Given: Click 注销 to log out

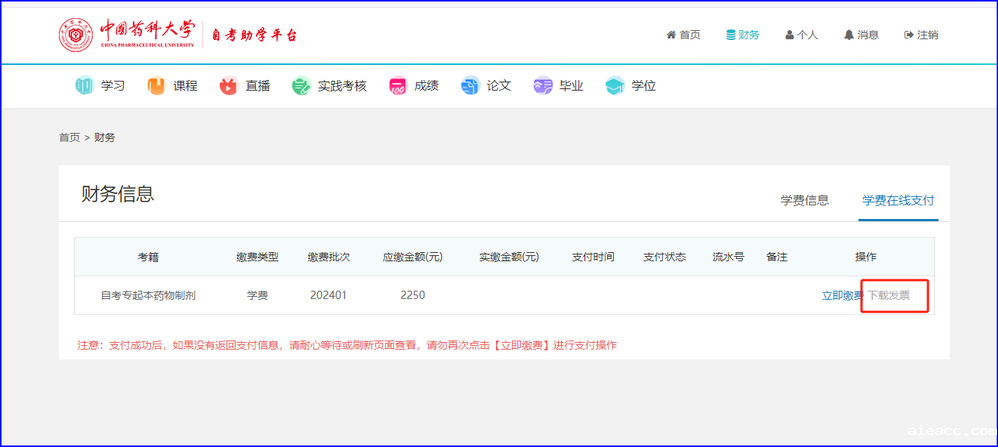Looking at the screenshot, I should (921, 35).
